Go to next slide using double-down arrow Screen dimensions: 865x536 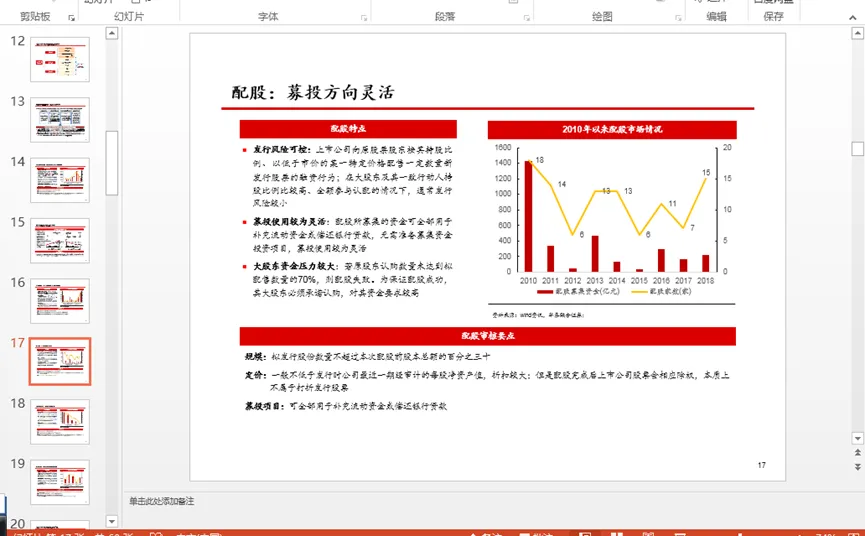(x=857, y=467)
